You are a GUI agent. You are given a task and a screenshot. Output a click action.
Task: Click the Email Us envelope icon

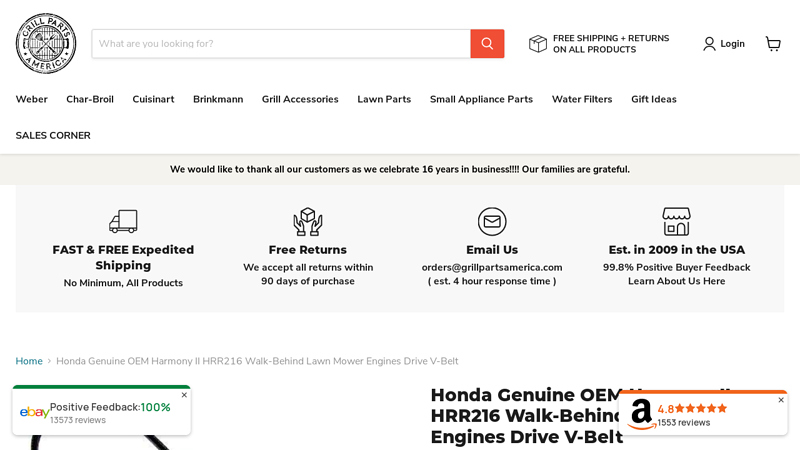point(492,221)
